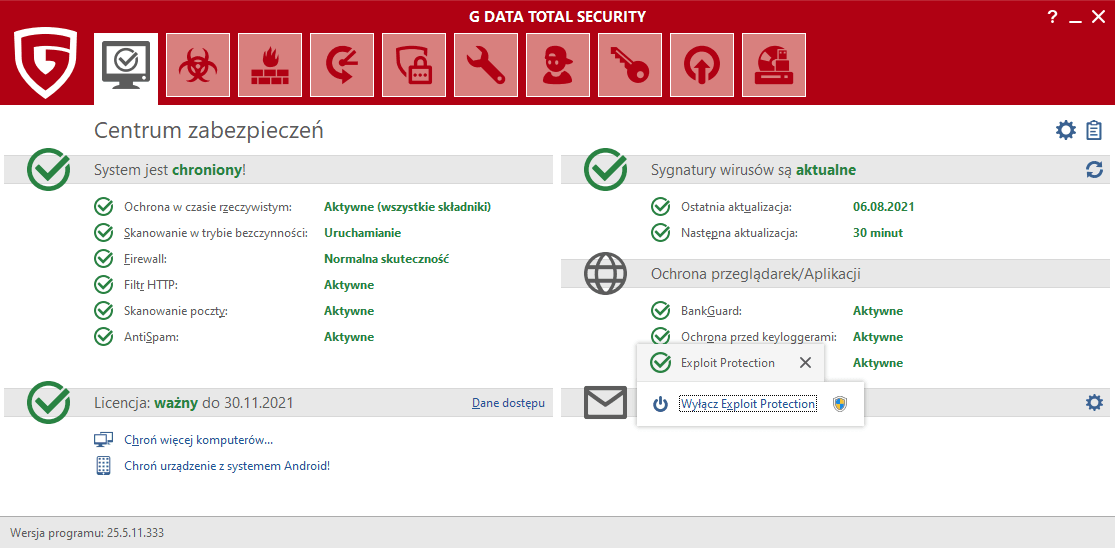Image resolution: width=1115 pixels, height=548 pixels.
Task: Close the Exploit Protection popup
Action: pyautogui.click(x=805, y=363)
